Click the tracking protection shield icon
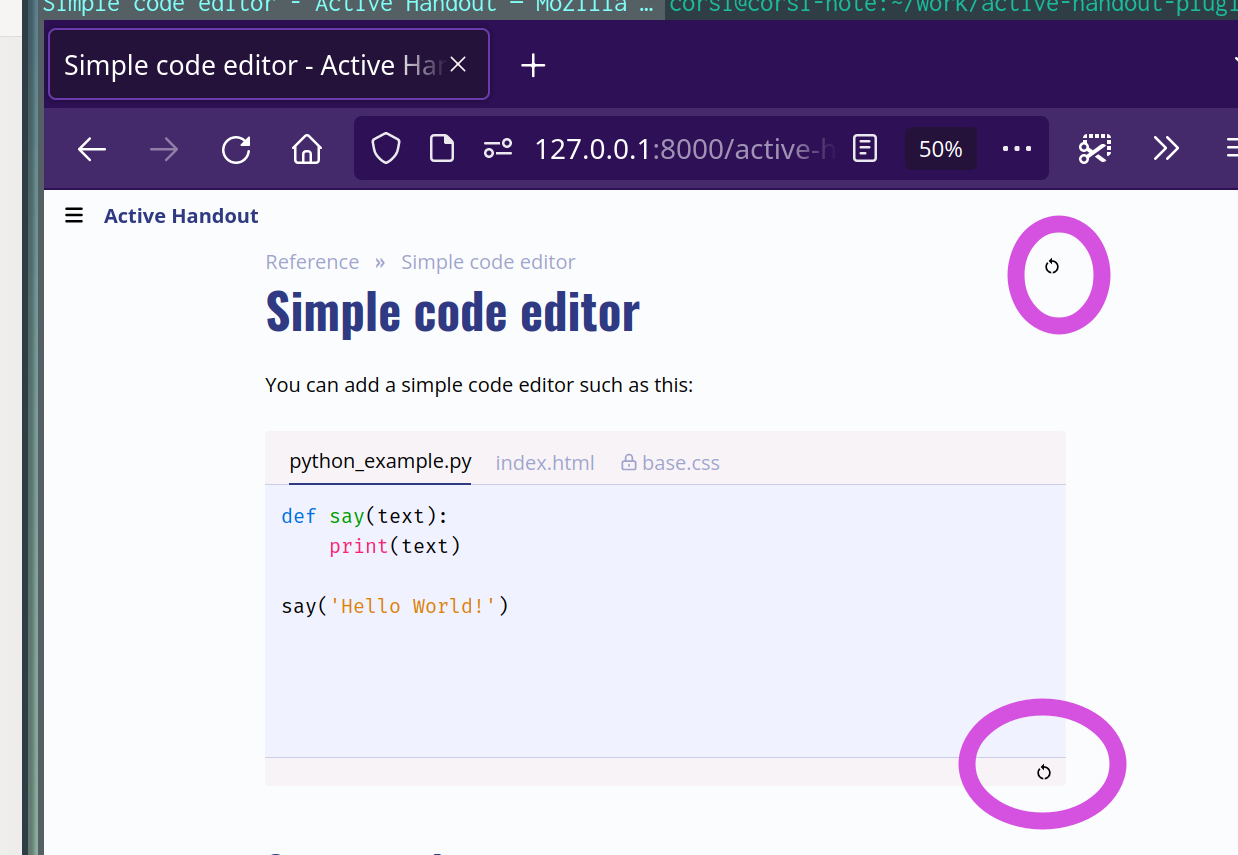This screenshot has width=1238, height=855. click(x=385, y=147)
